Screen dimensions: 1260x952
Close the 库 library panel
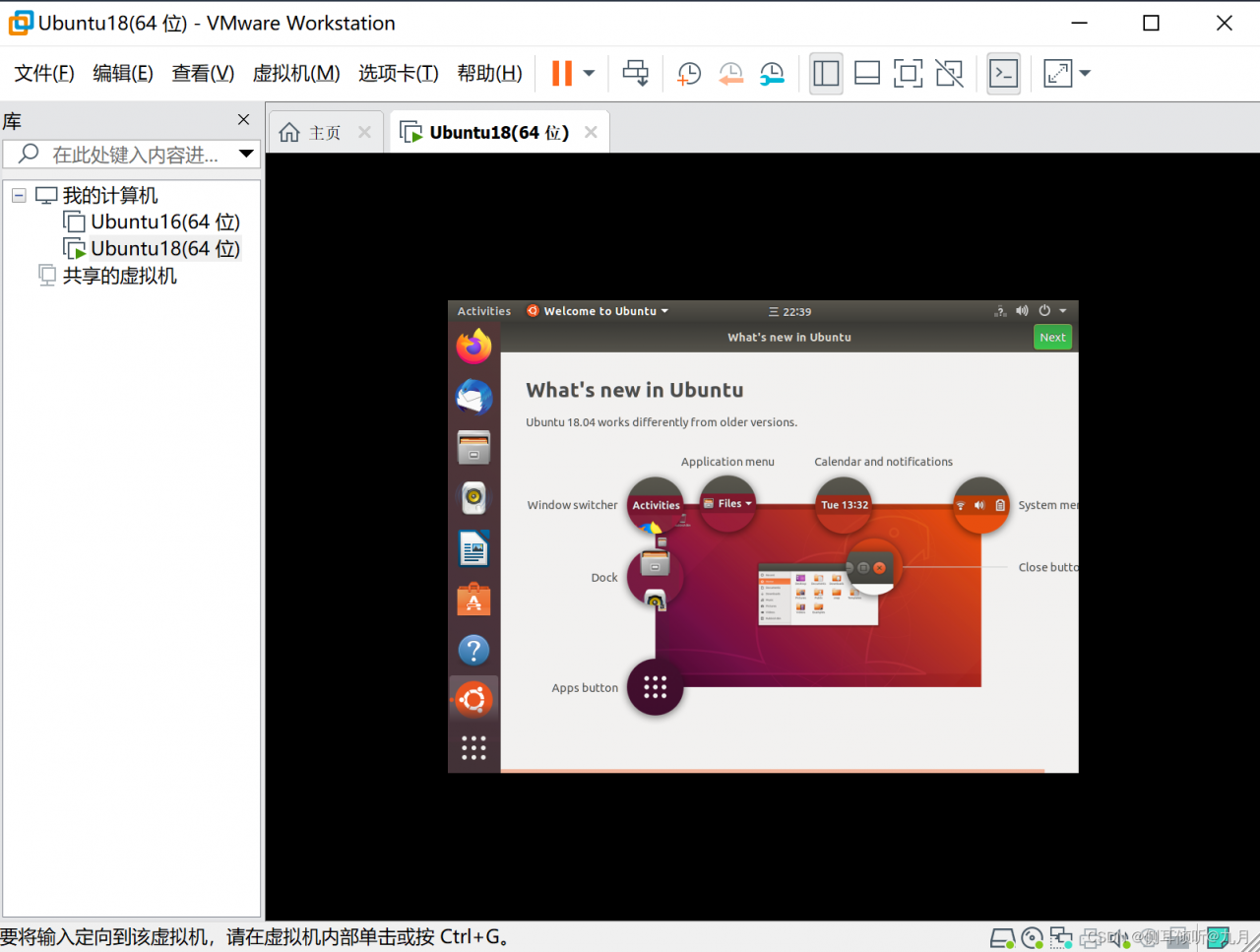pos(243,119)
